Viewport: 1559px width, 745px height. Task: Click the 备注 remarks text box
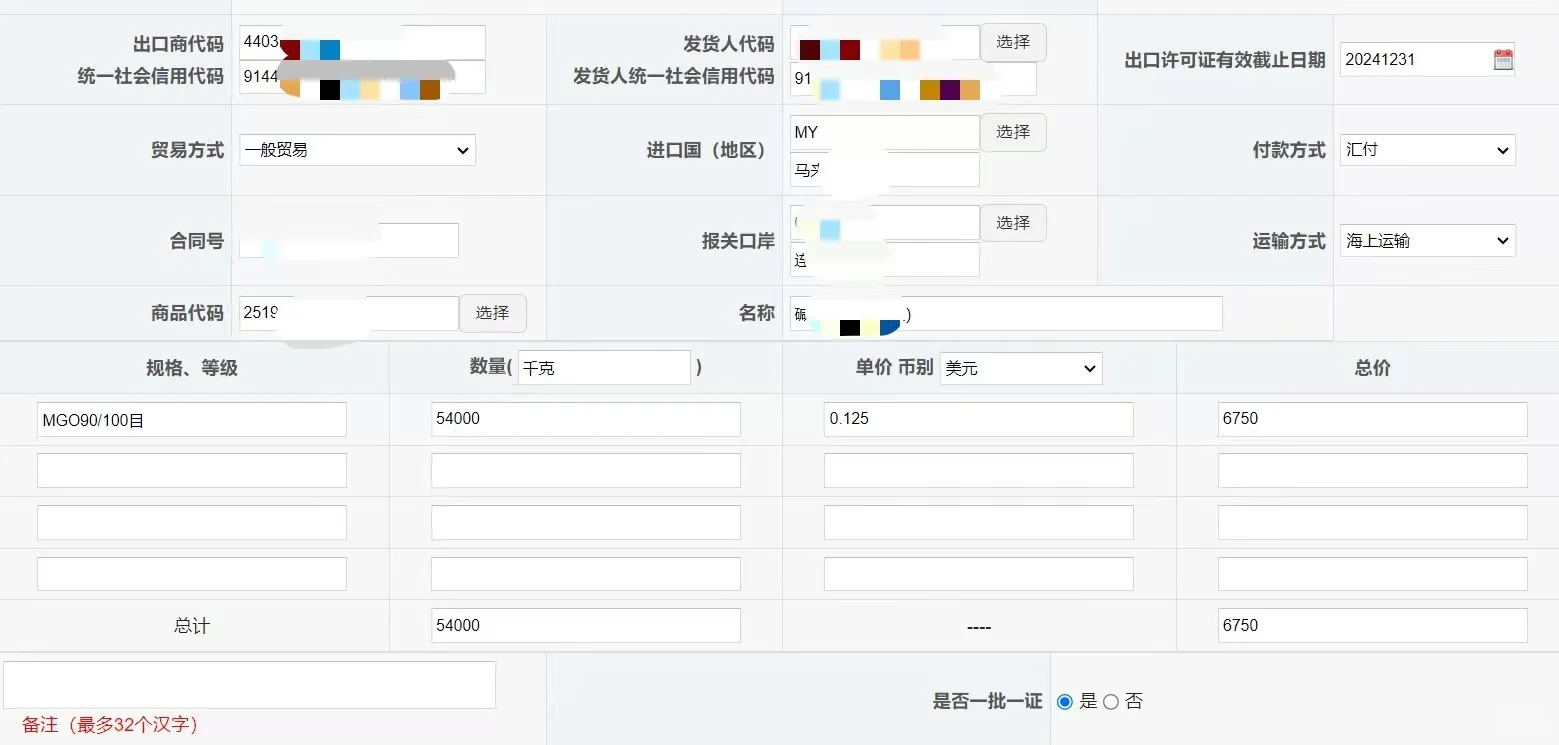[250, 684]
